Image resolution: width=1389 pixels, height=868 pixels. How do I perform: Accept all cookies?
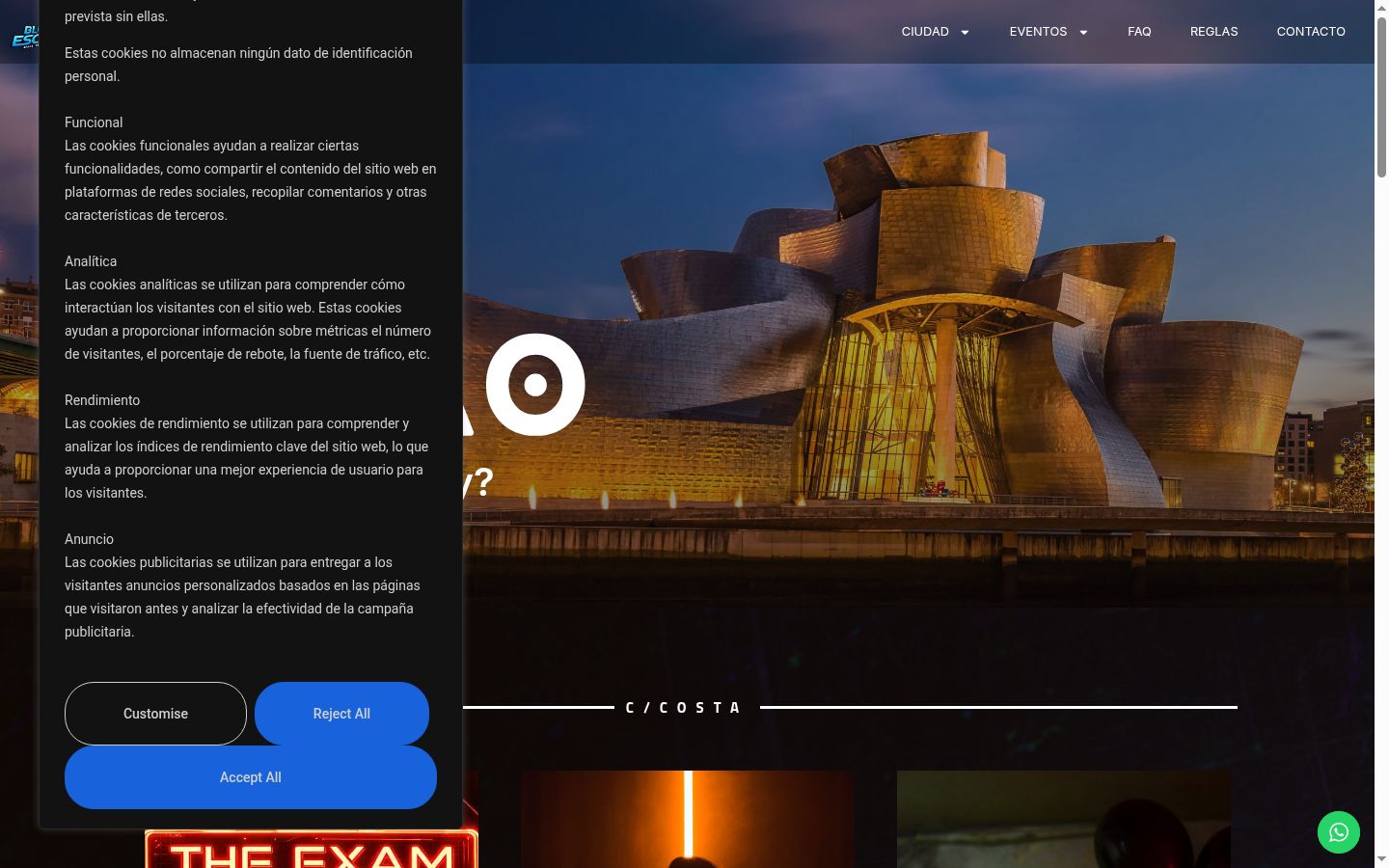[251, 777]
